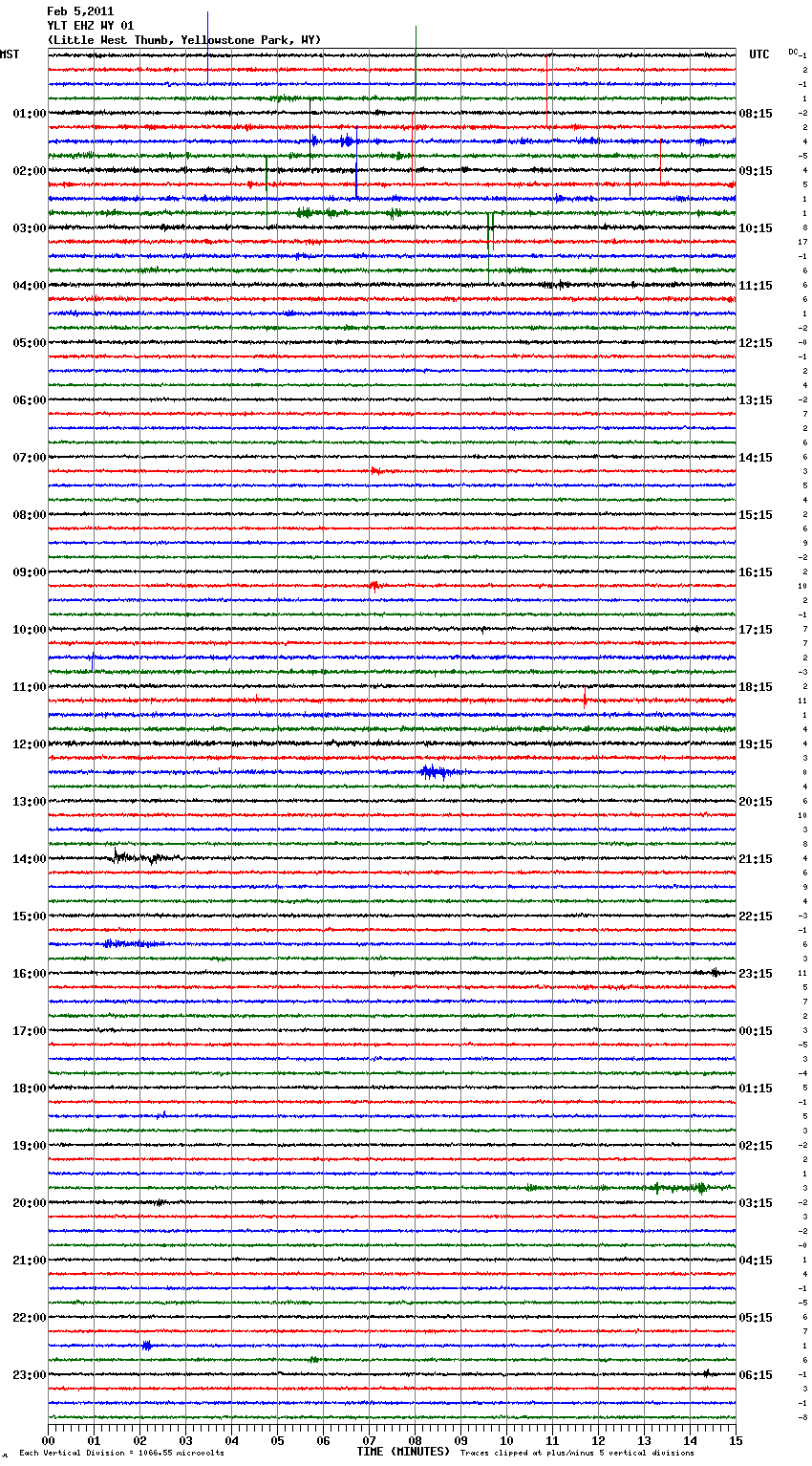Click the date heading Feb 5,2011

click(x=80, y=11)
